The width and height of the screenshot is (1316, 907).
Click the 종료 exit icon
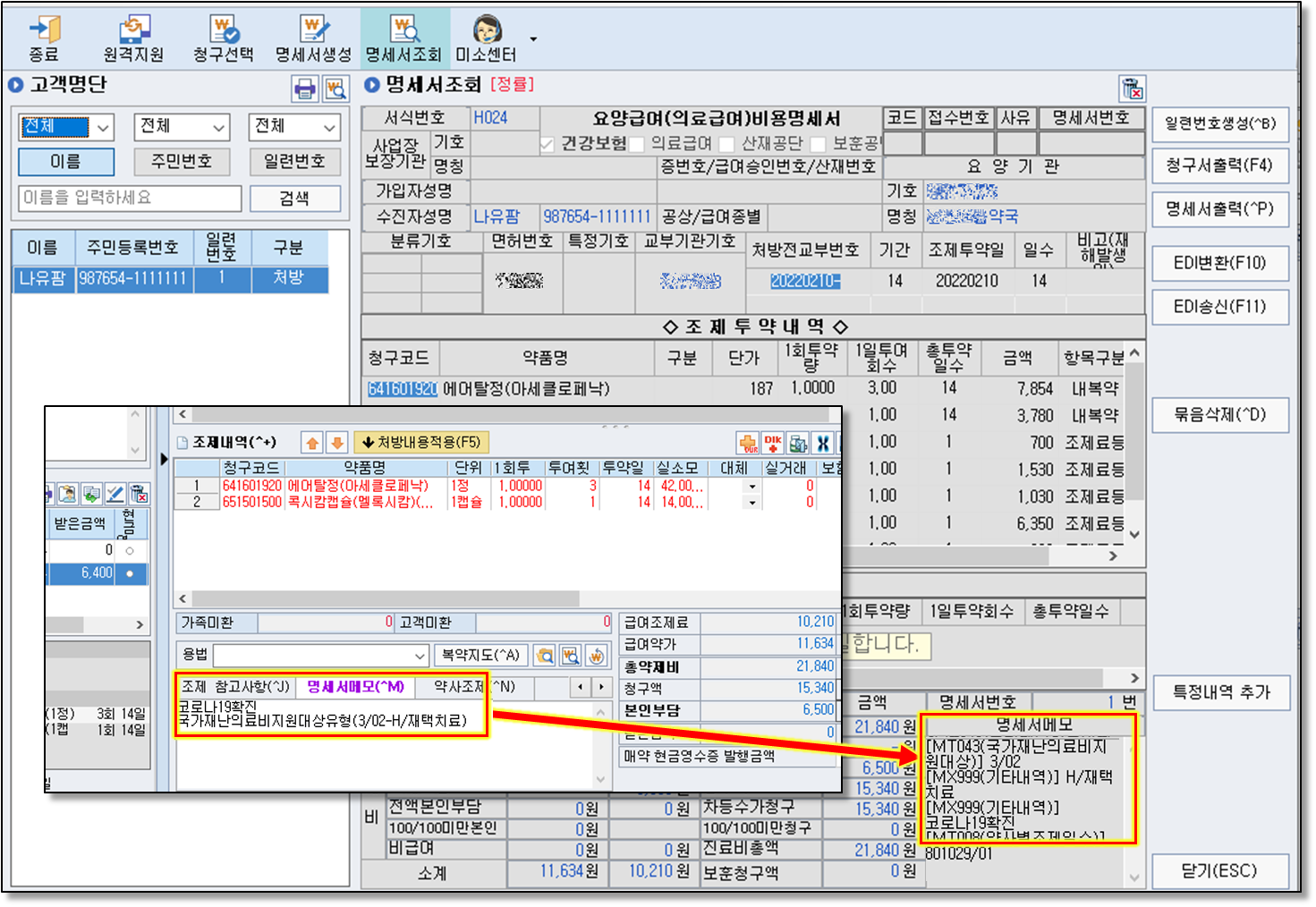pyautogui.click(x=44, y=38)
